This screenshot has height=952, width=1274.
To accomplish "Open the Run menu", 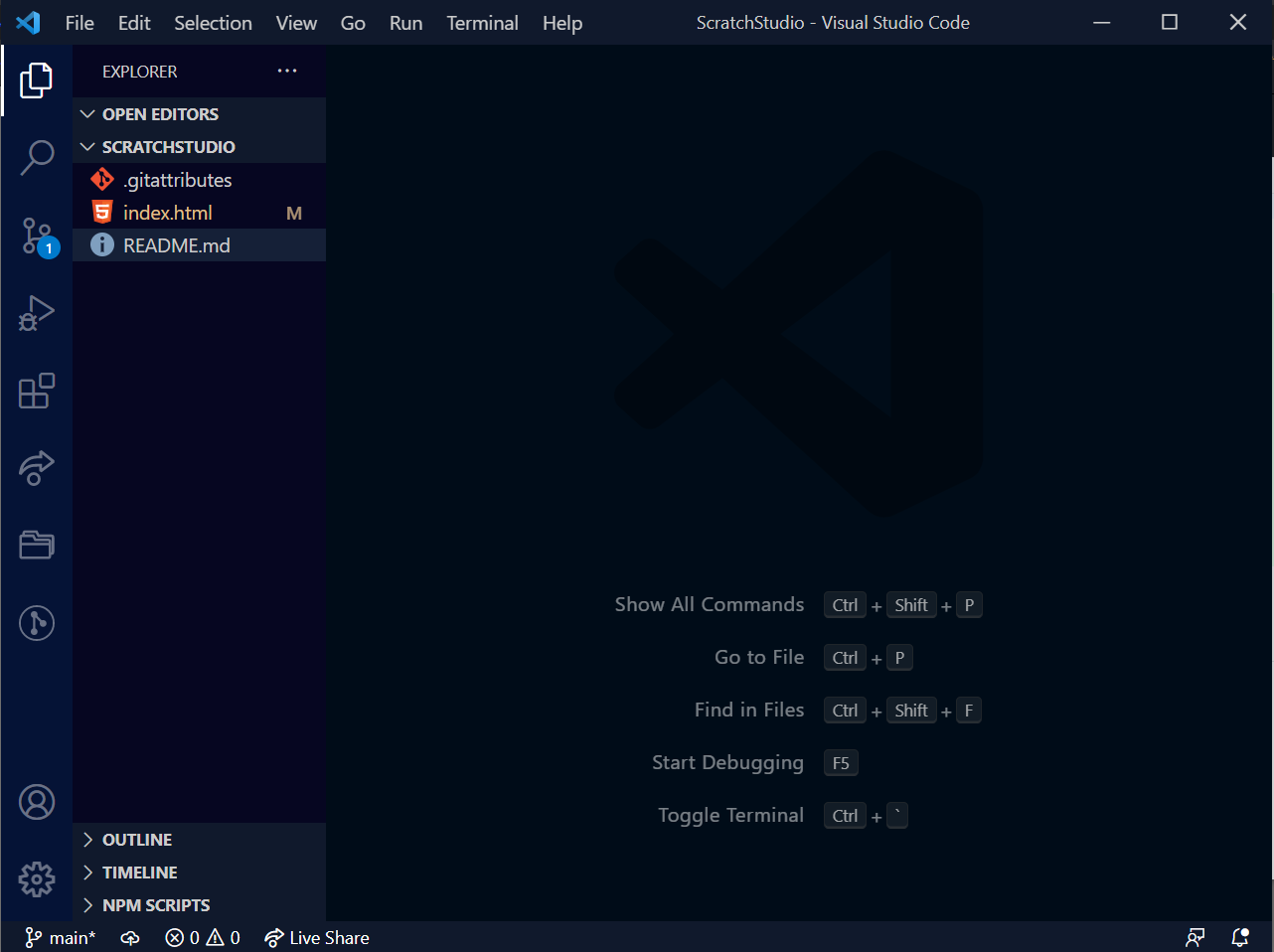I will 405,23.
